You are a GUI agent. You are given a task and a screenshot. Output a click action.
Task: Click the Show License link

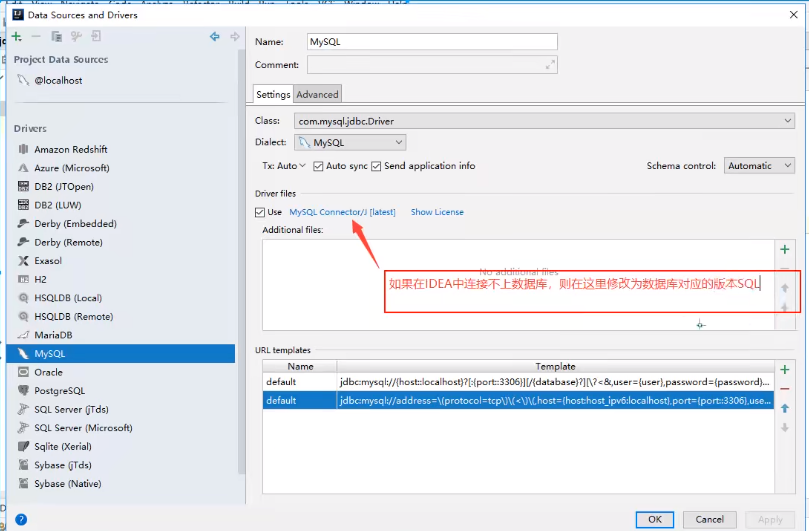click(437, 212)
